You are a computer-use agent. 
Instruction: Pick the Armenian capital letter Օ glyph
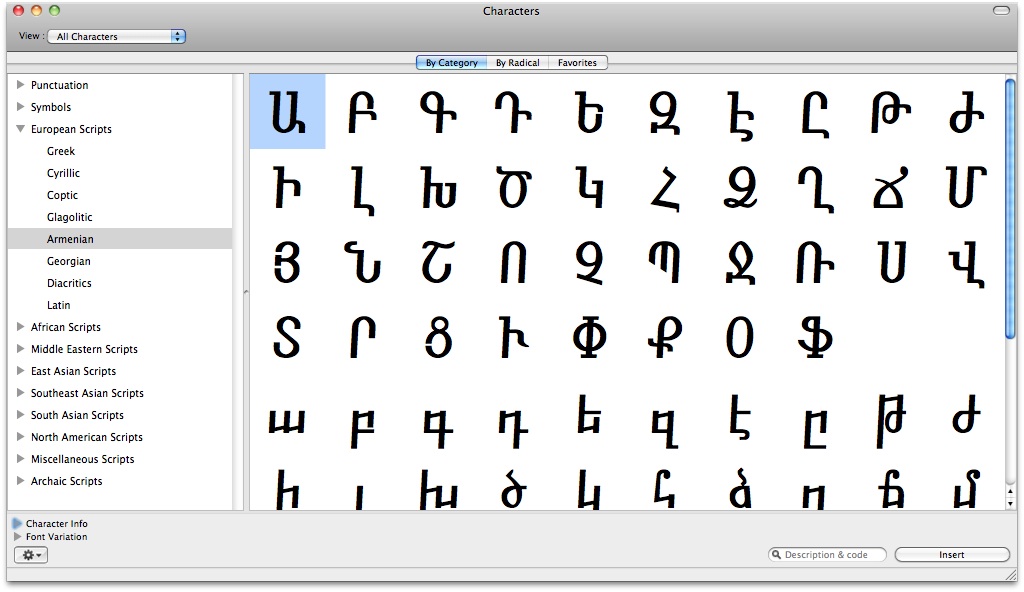pyautogui.click(x=739, y=338)
